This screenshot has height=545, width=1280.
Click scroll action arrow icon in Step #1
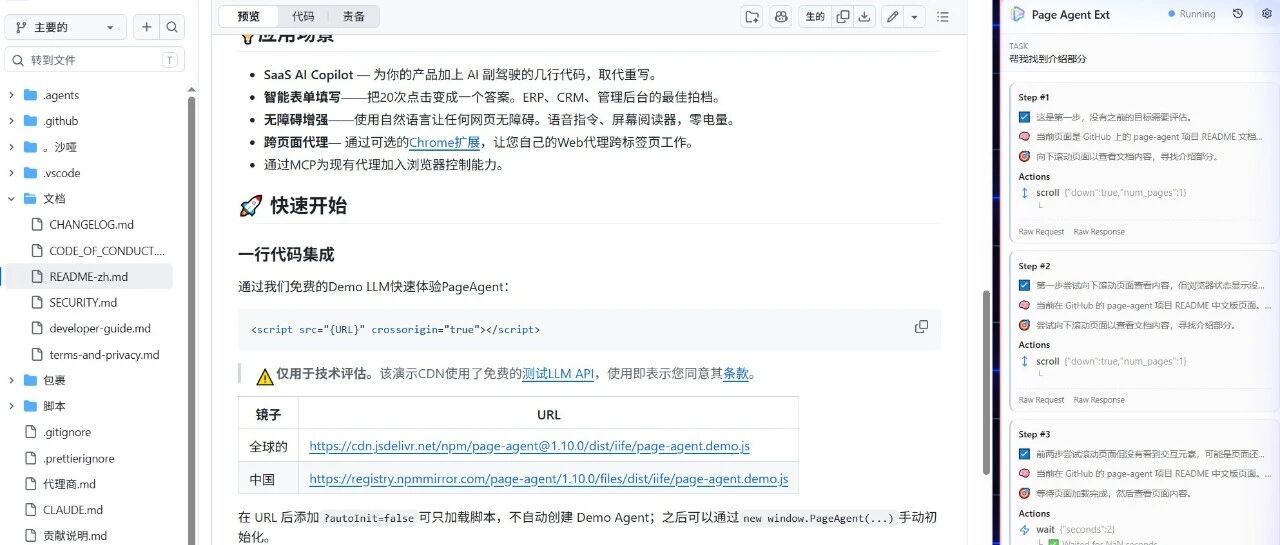tap(1024, 193)
